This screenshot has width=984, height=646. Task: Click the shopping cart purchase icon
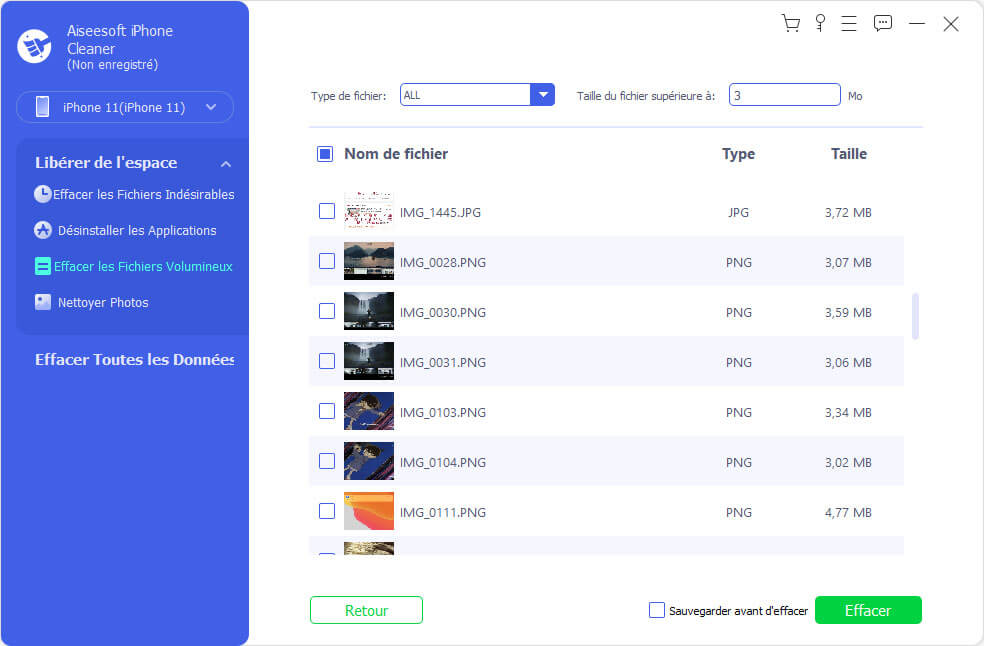pos(790,24)
